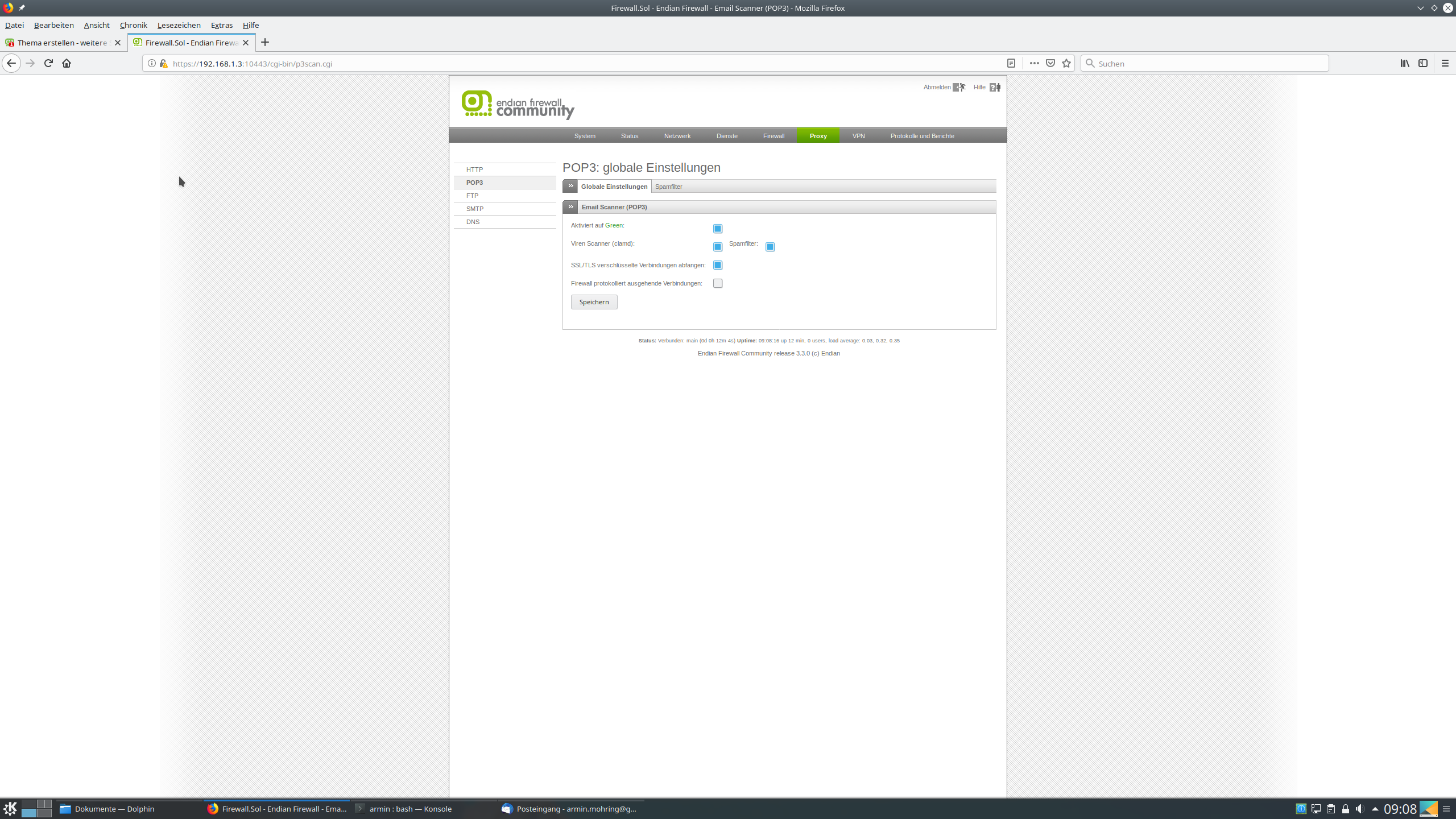Enable 'Firewall protokolliert ausgehende Verbindungen' checkbox

718,283
